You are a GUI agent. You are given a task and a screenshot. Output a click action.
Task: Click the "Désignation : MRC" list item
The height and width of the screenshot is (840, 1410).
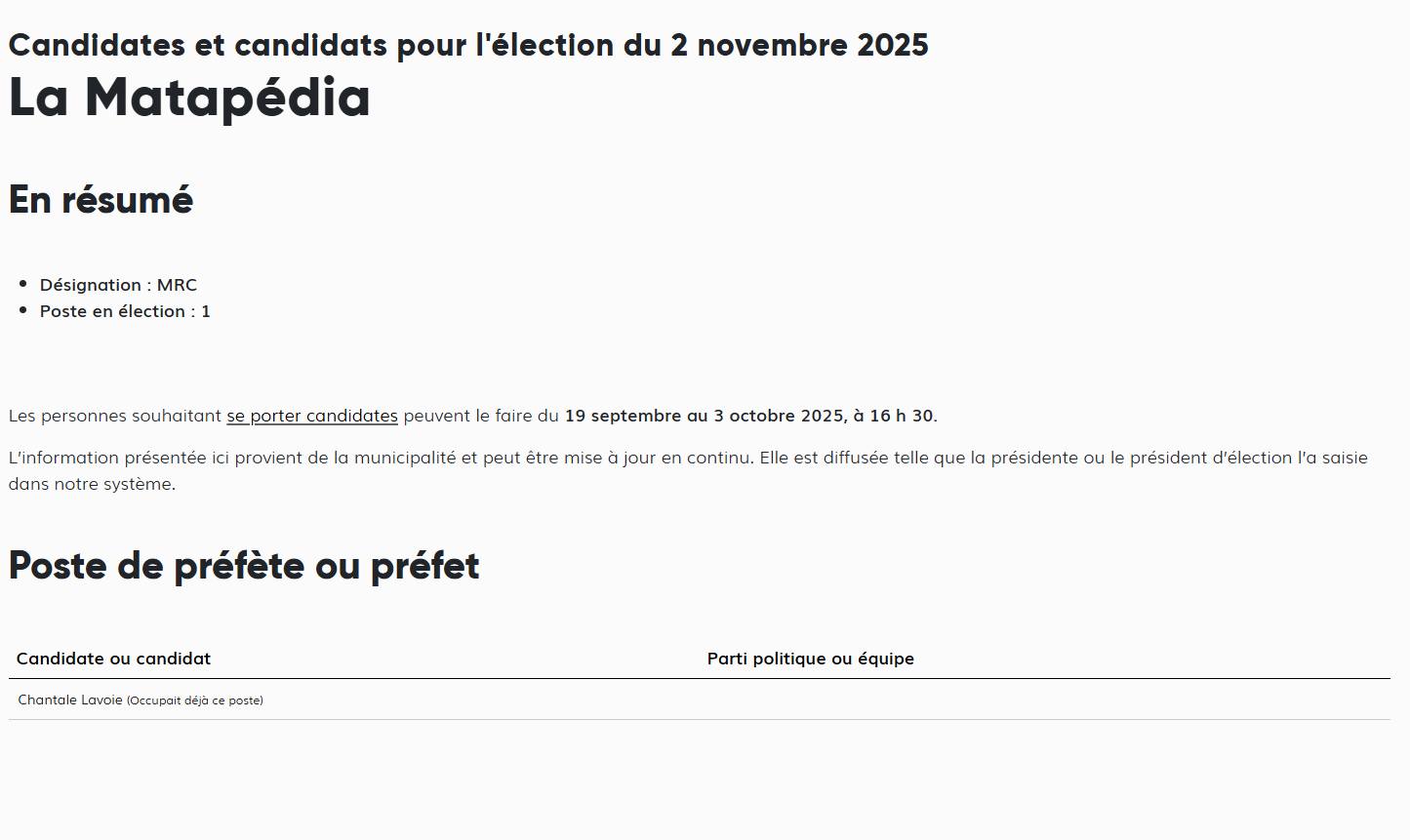coord(118,285)
